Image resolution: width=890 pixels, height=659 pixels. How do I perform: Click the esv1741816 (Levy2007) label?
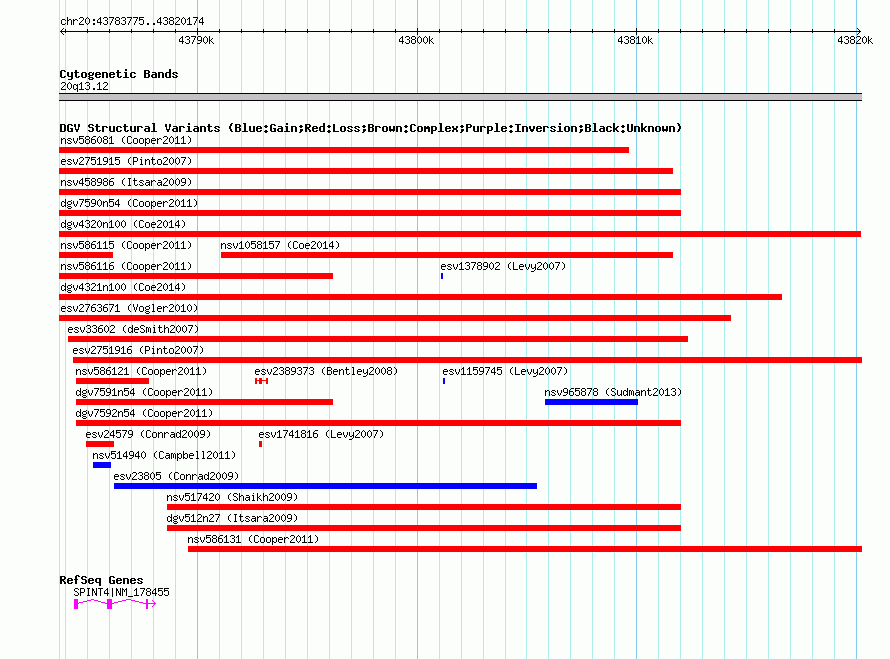(321, 434)
